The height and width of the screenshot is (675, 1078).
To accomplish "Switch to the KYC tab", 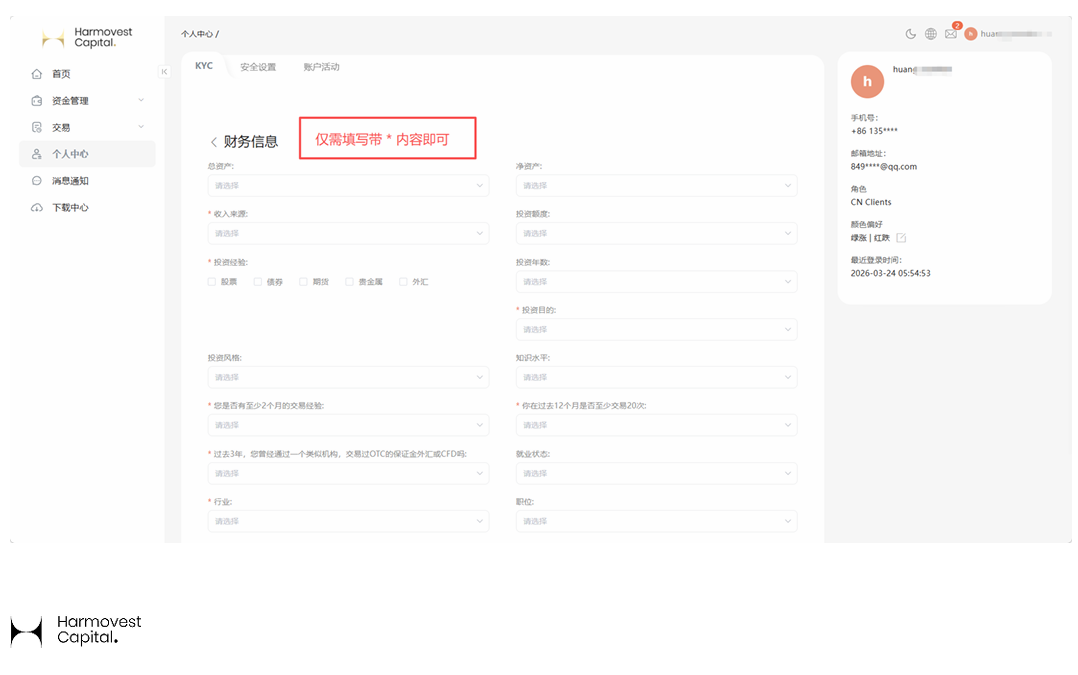I will click(204, 66).
